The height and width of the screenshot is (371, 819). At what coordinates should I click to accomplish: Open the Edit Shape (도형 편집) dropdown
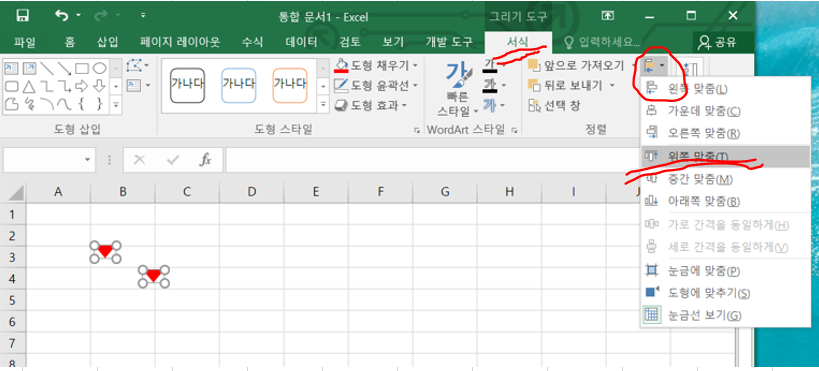[x=138, y=66]
